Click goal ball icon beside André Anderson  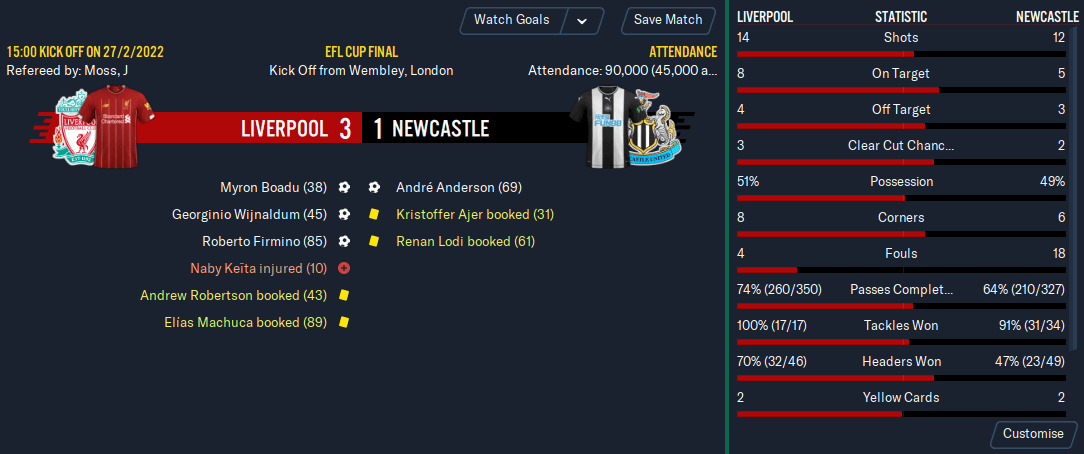374,187
